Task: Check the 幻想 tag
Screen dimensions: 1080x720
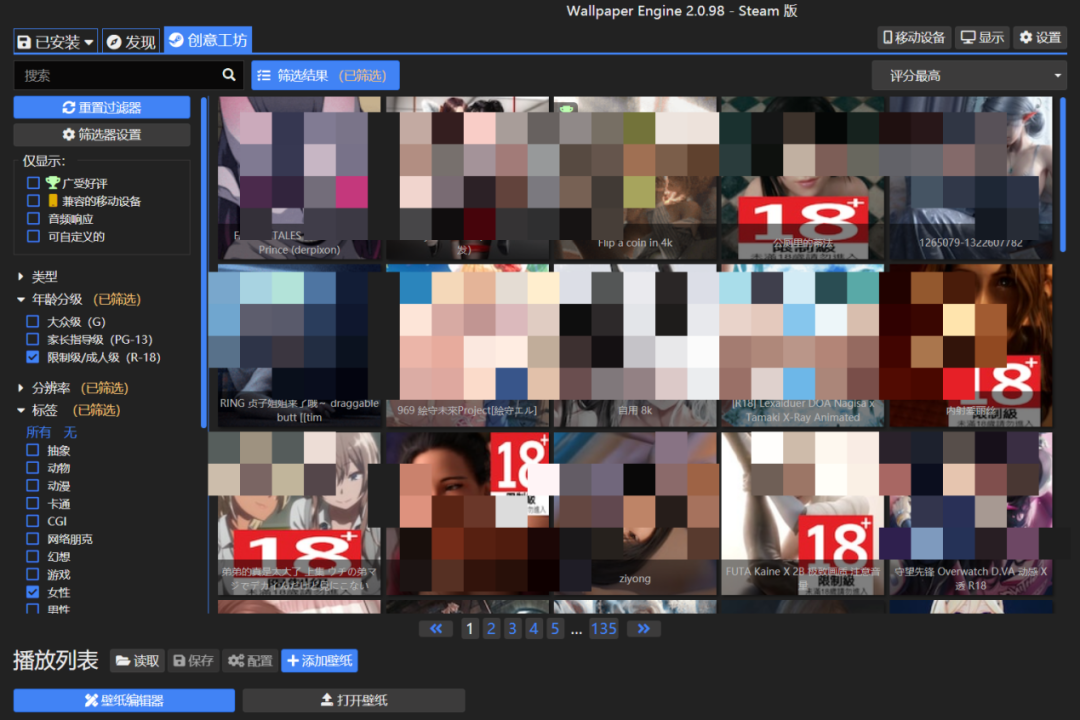Action: (32, 556)
